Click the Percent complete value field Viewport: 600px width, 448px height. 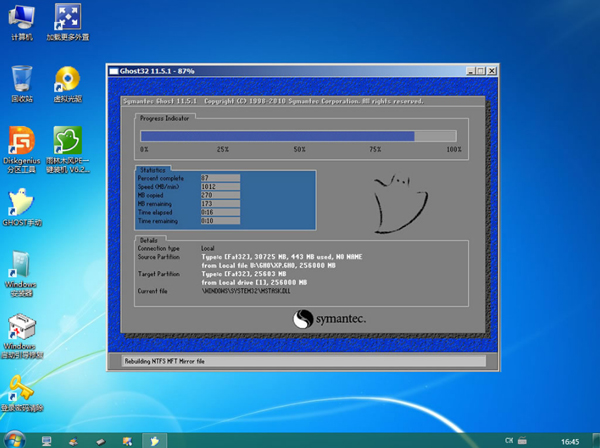tap(220, 177)
